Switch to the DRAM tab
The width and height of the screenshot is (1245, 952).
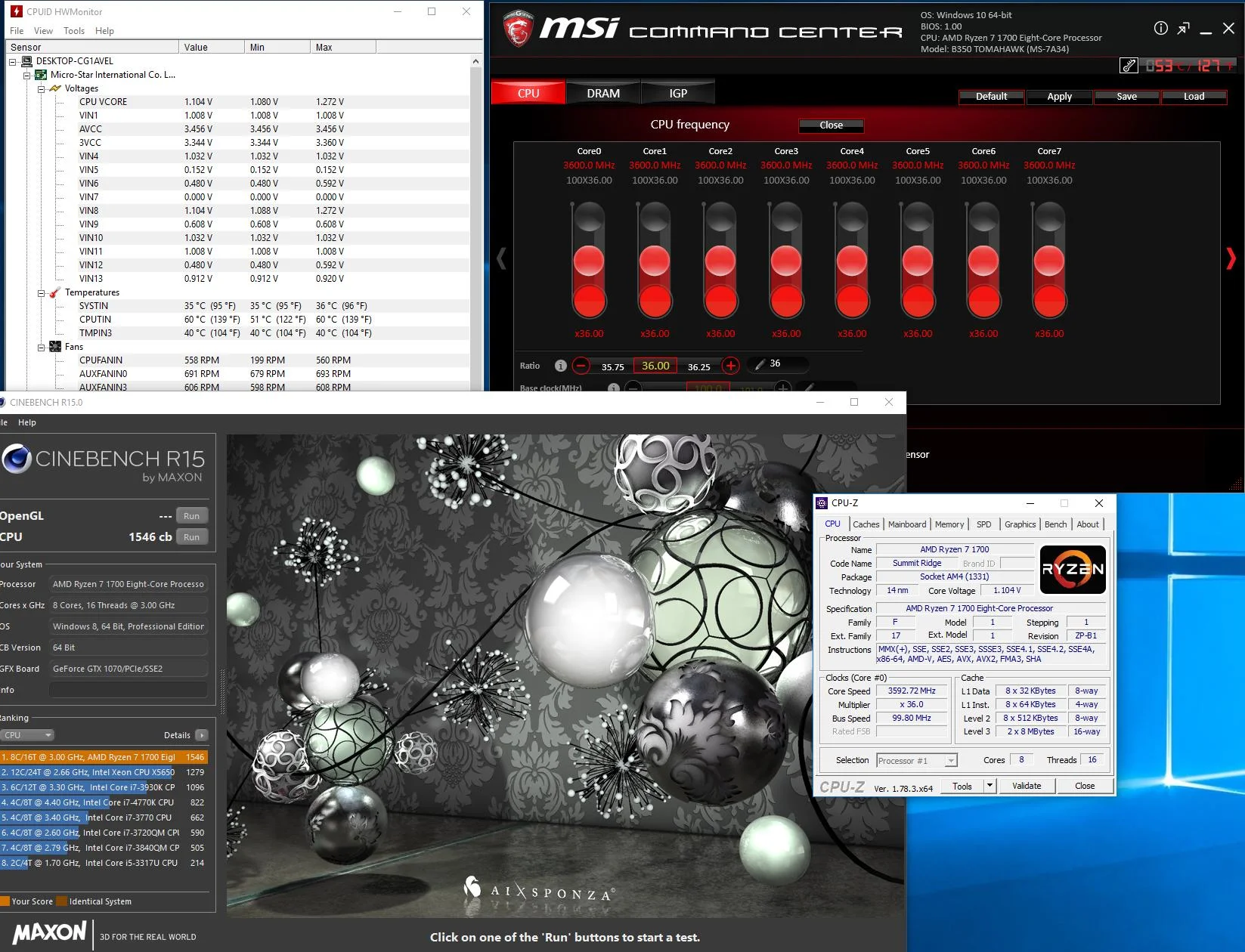point(603,94)
